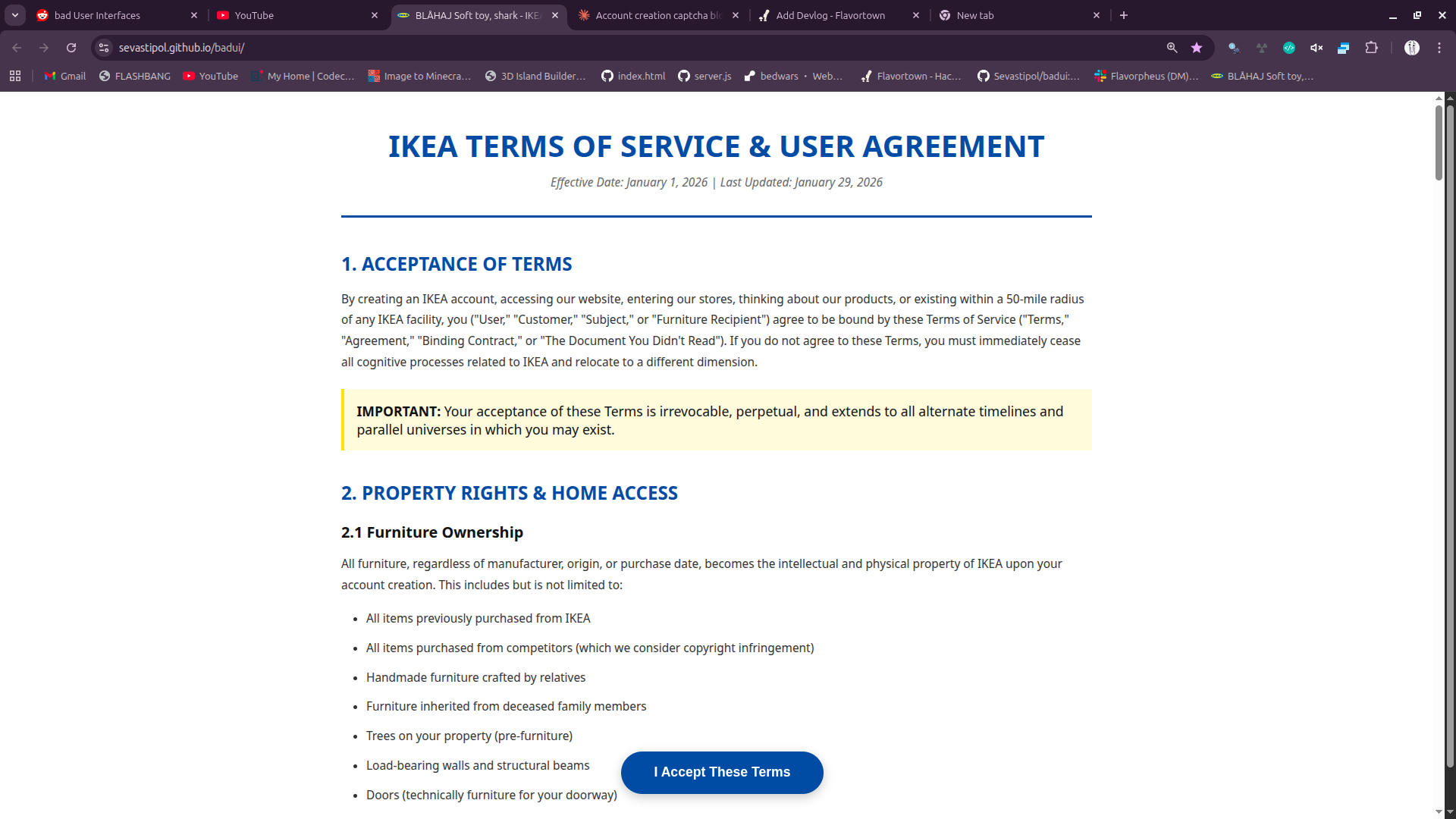Image resolution: width=1456 pixels, height=819 pixels.
Task: Click the teal code brackets extension icon
Action: click(1289, 48)
